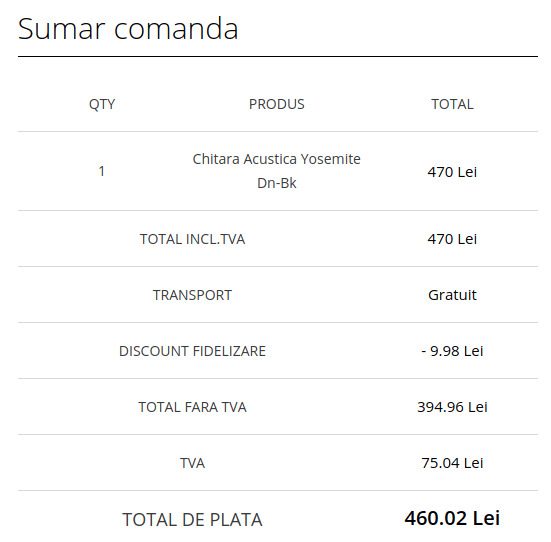Click the TOTAL INCL.TVA label
Image resolution: width=551 pixels, height=542 pixels.
click(x=192, y=239)
